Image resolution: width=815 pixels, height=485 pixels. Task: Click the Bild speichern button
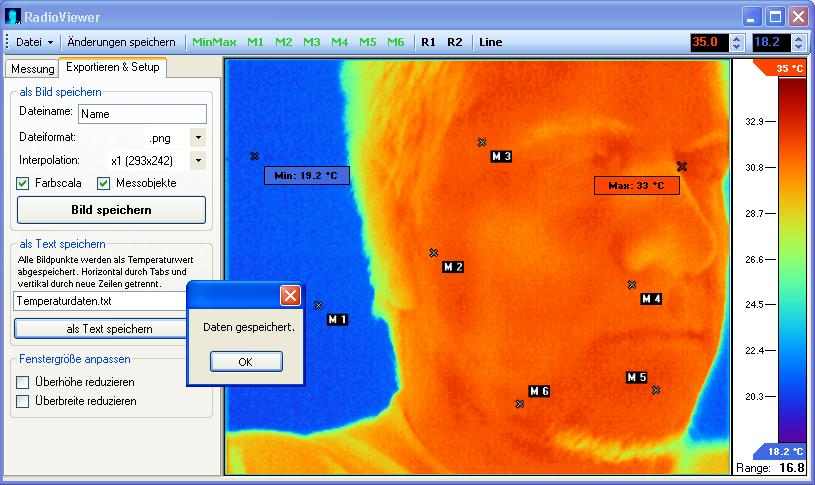point(111,210)
